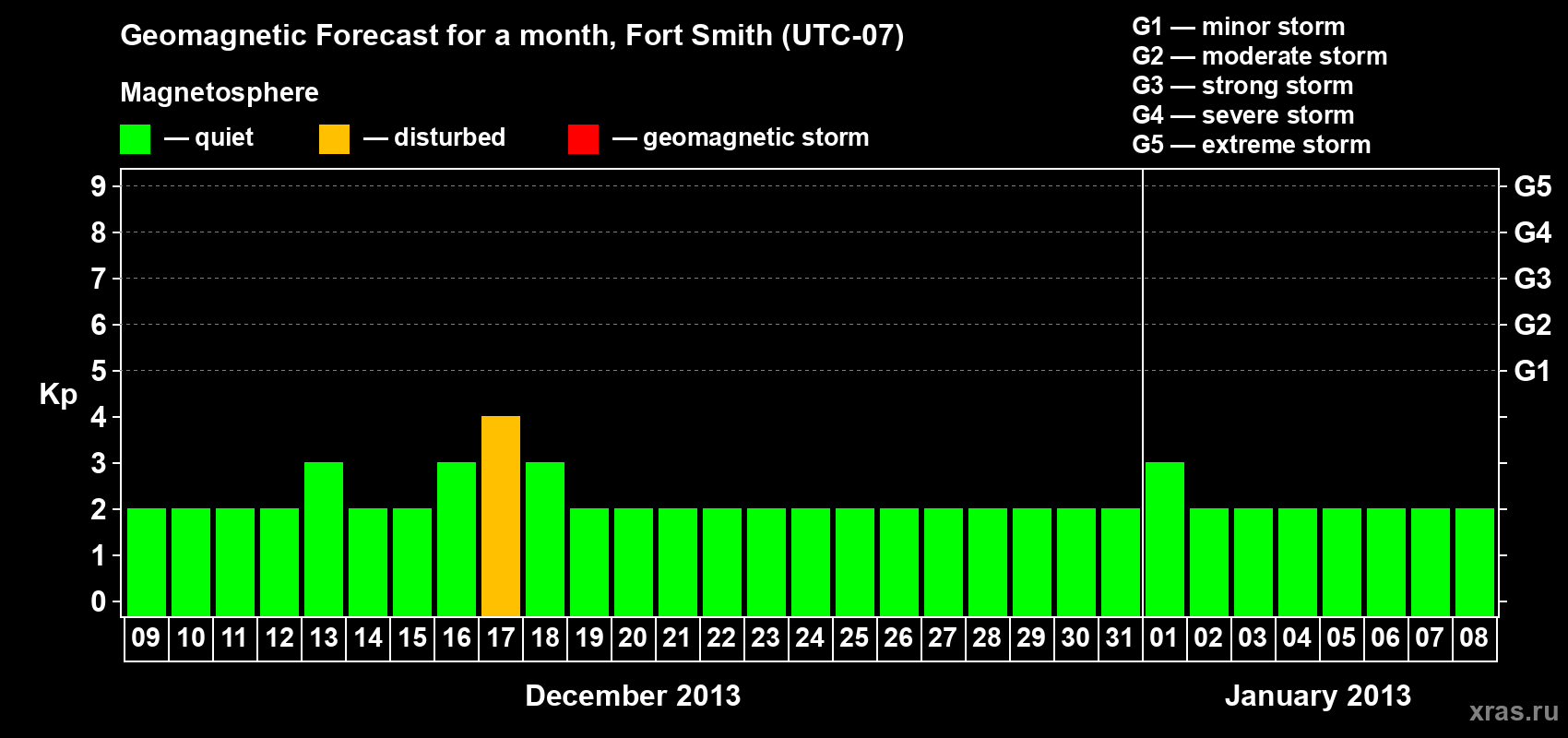Click the 'G5 — extreme storm' legend text
The image size is (1568, 738).
pyautogui.click(x=1252, y=145)
